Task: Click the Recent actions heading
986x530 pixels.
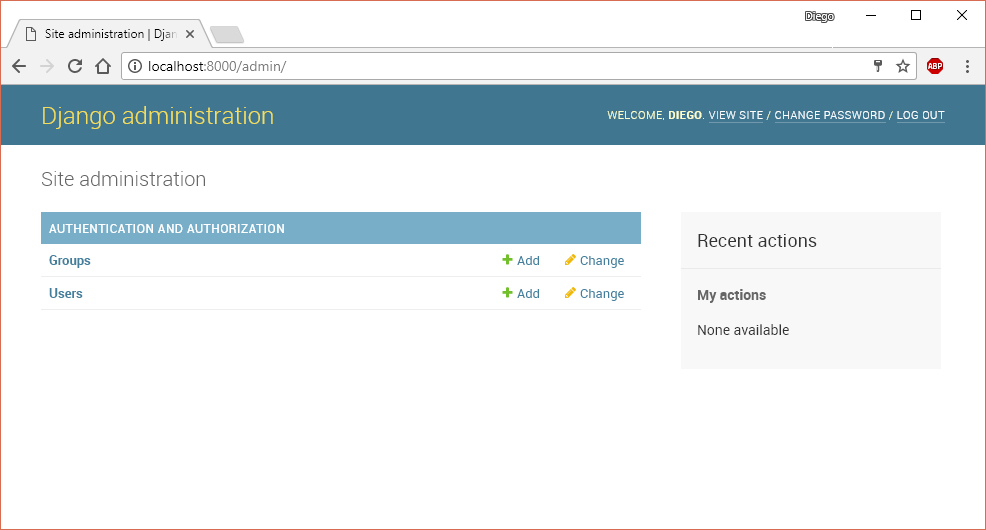Action: click(x=756, y=241)
